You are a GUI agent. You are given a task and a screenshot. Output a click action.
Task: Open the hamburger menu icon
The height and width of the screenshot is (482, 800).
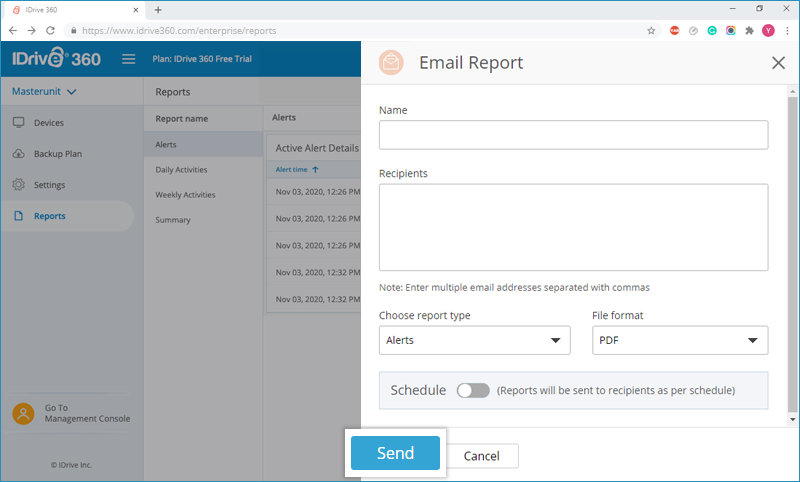[129, 59]
